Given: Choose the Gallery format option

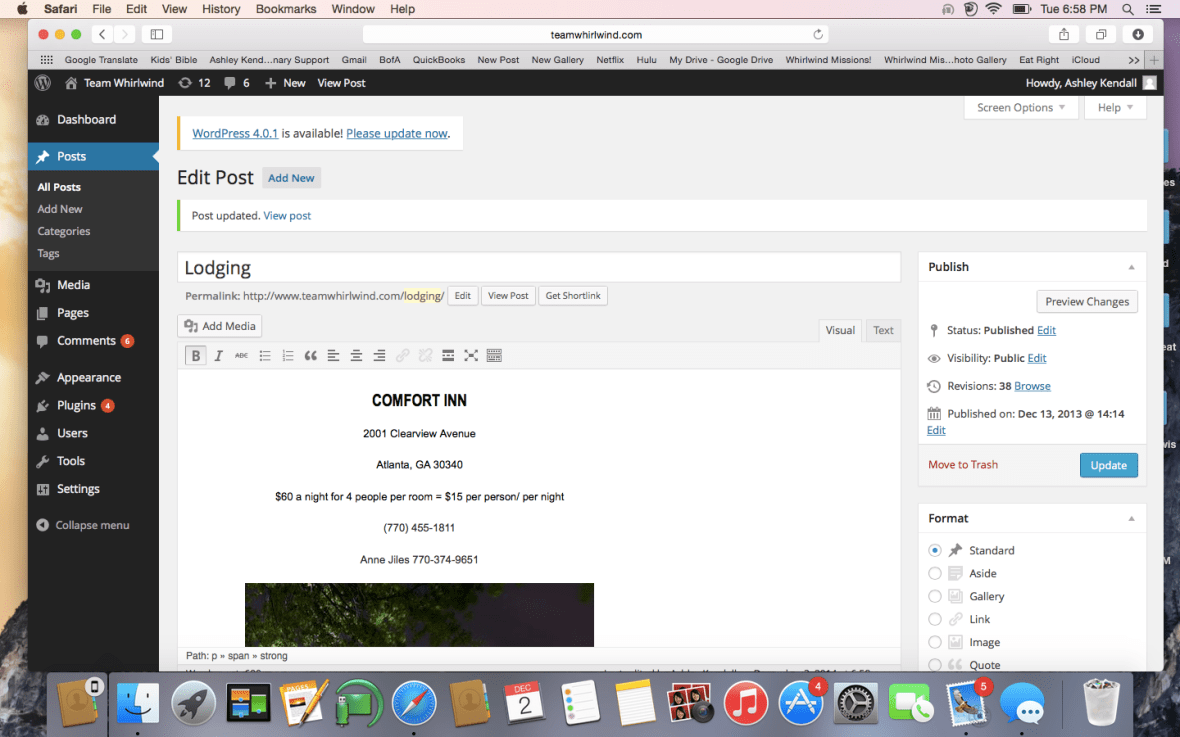Looking at the screenshot, I should 934,595.
